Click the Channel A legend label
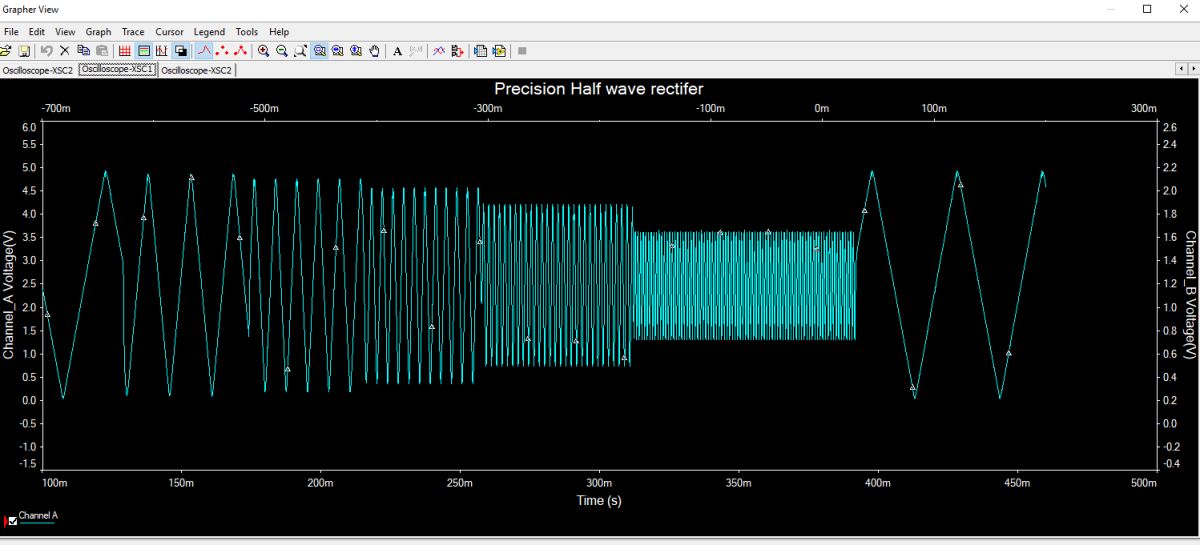Screen dimensions: 1200x545 click(x=39, y=516)
